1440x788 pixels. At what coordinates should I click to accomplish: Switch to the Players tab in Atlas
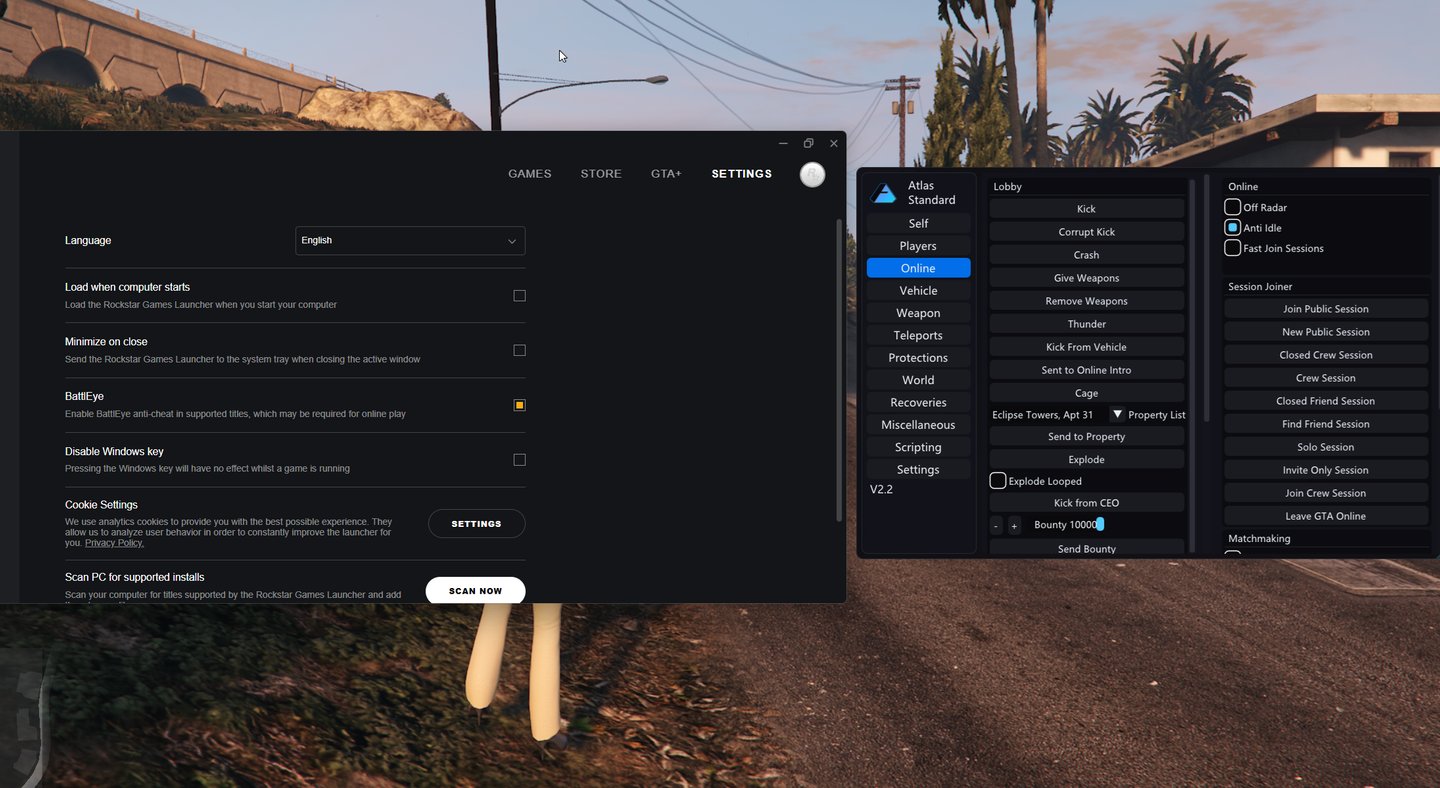tap(918, 246)
